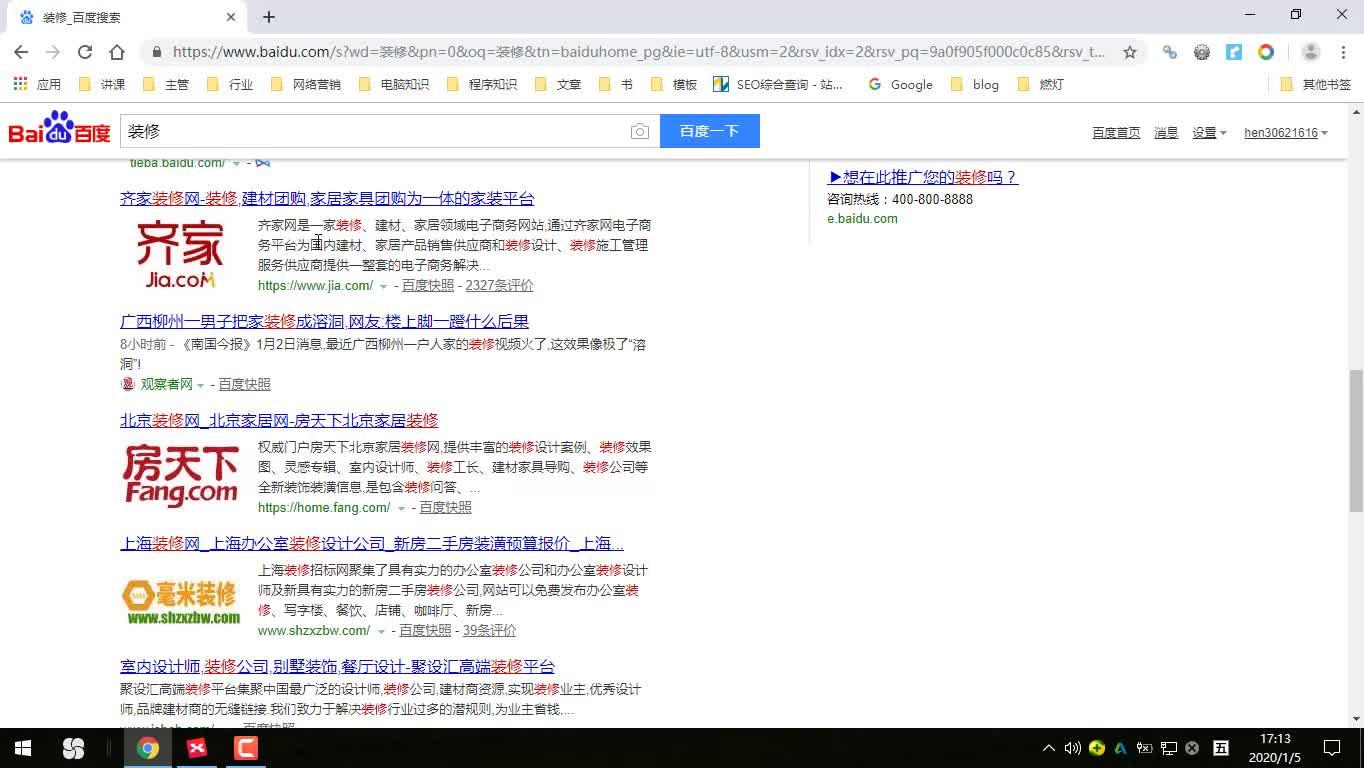Viewport: 1364px width, 768px height.
Task: Reload the current page
Action: [85, 52]
